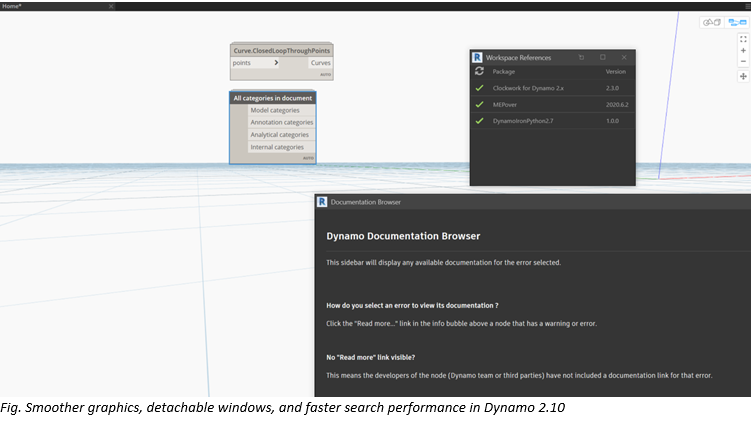The height and width of the screenshot is (428, 755).
Task: Switch to background 3D preview navigation
Action: (x=711, y=23)
